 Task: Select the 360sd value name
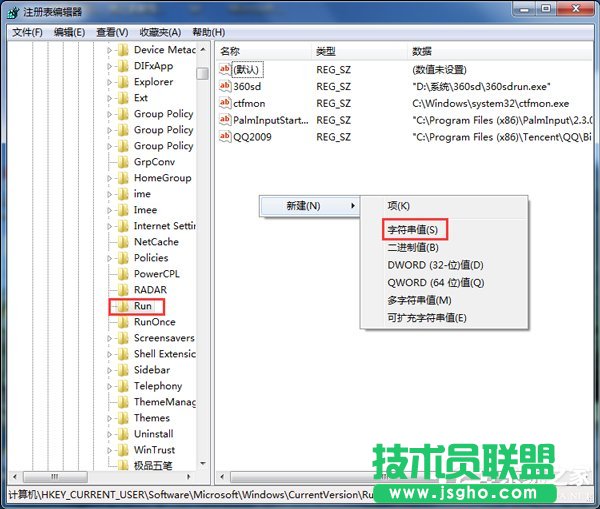[x=247, y=86]
